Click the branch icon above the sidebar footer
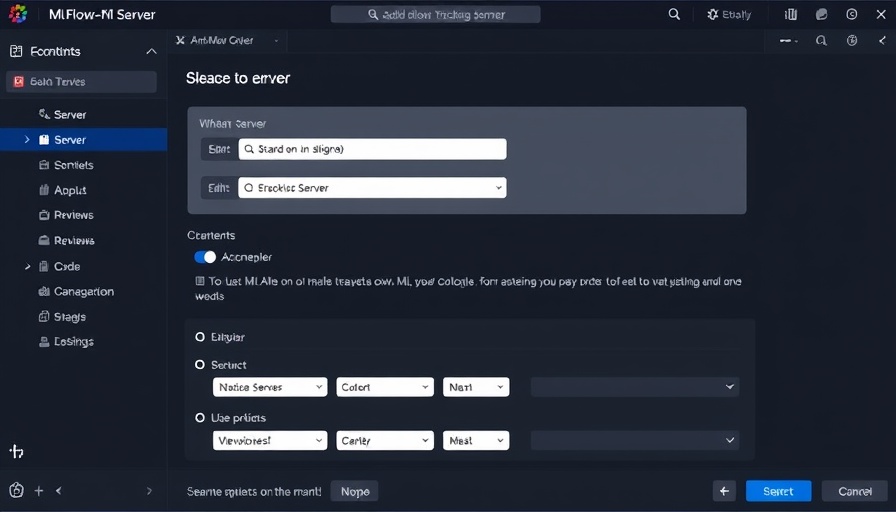The height and width of the screenshot is (512, 896). click(x=17, y=452)
